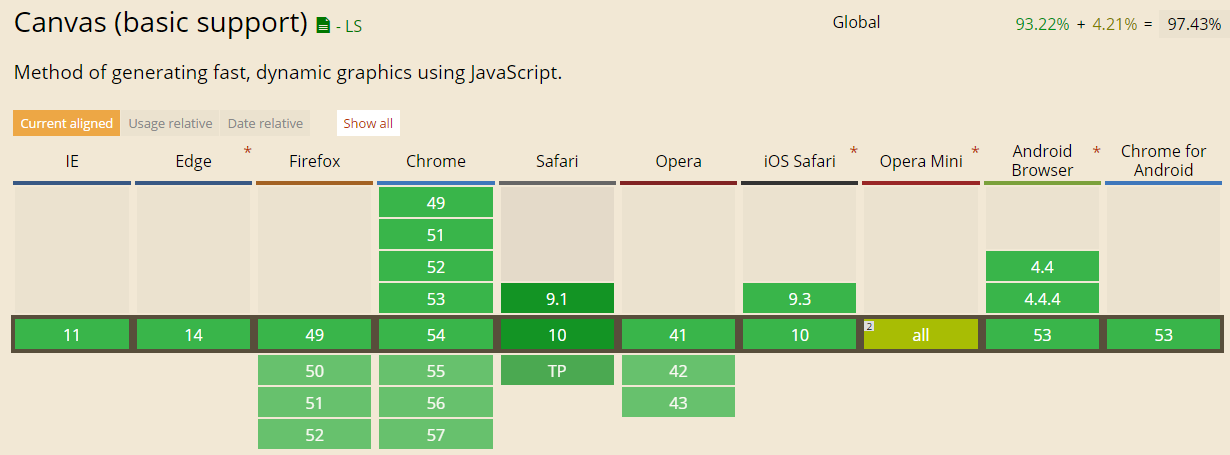The height and width of the screenshot is (455, 1230).
Task: Click the 93.22% full support percentage
Action: point(1043,24)
